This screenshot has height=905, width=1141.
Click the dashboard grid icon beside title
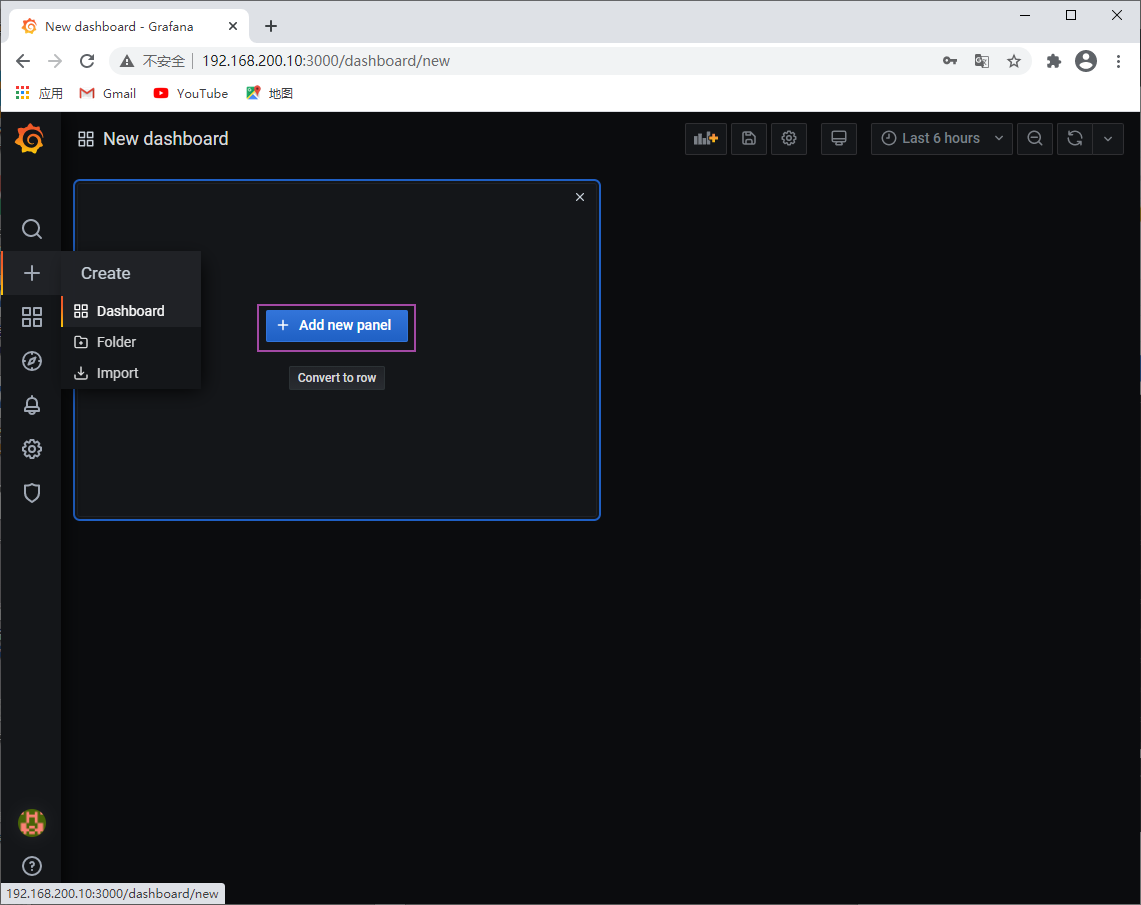click(x=86, y=139)
